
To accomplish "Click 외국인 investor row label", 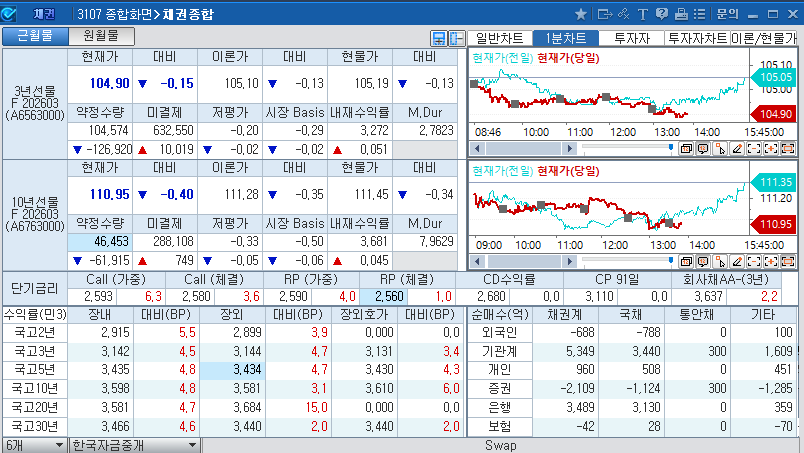I will (x=499, y=332).
